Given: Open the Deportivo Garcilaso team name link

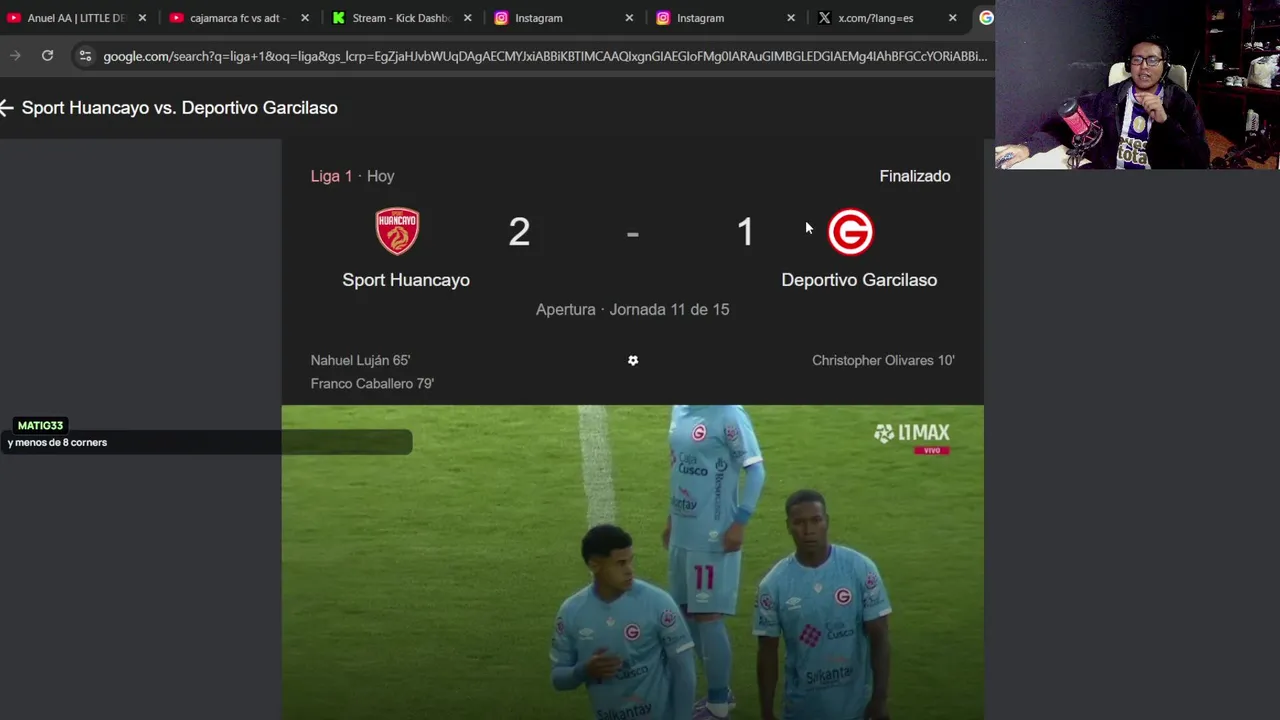Looking at the screenshot, I should click(x=859, y=280).
